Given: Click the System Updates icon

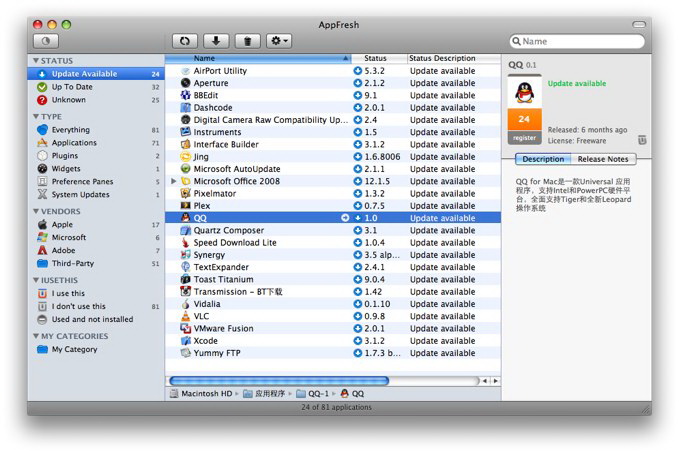Looking at the screenshot, I should point(42,194).
